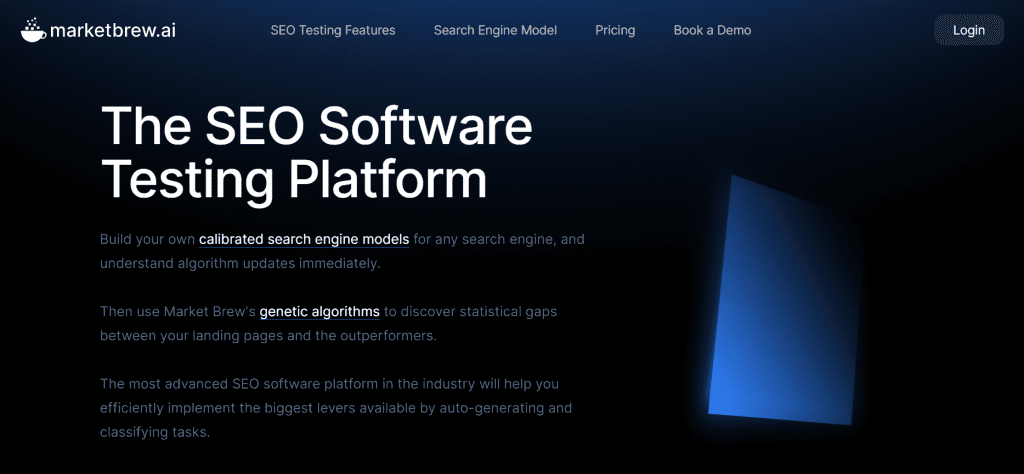Follow the calibrated search engine models link
The width and height of the screenshot is (1024, 474).
304,240
